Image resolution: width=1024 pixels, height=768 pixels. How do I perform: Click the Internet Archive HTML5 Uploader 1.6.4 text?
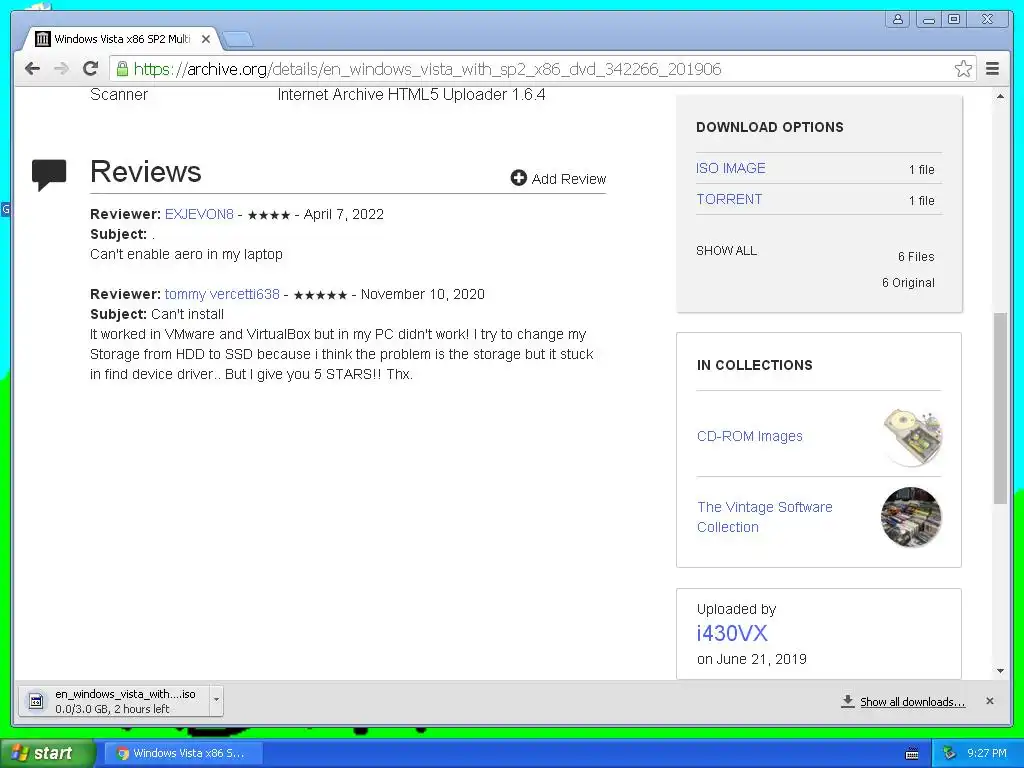[411, 95]
